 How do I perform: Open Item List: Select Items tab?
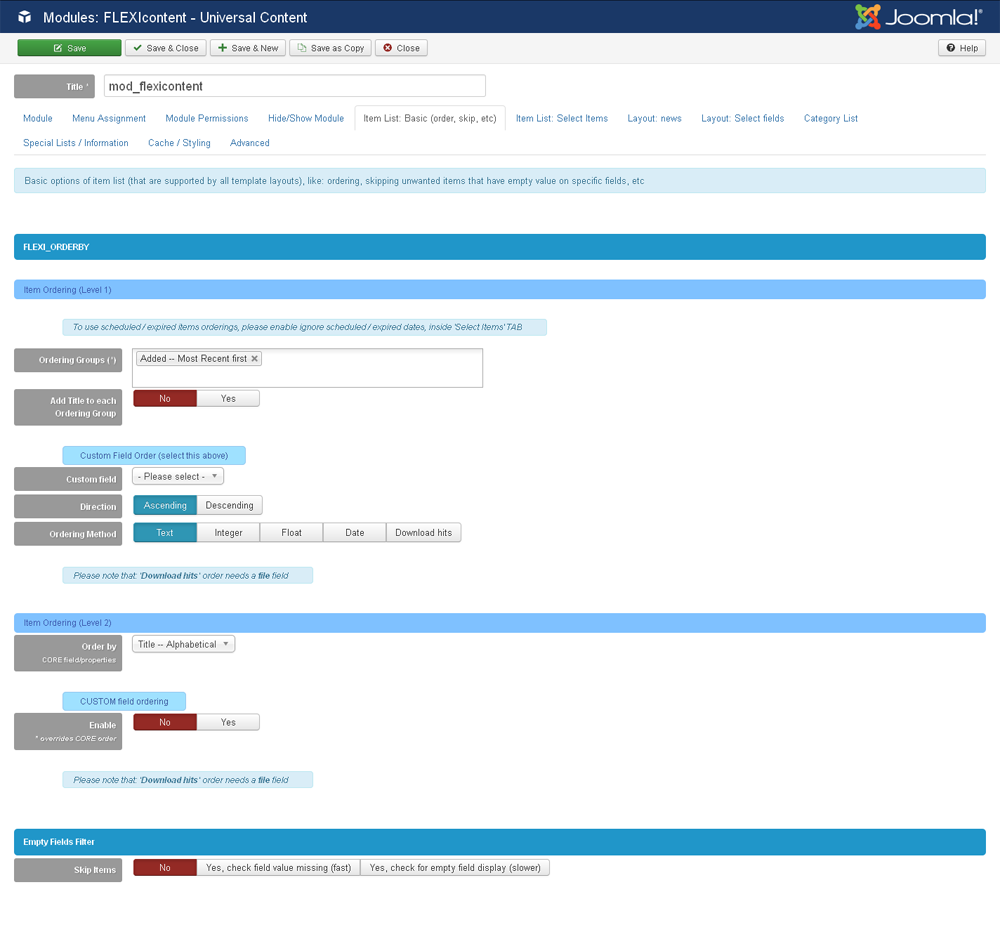tap(562, 118)
